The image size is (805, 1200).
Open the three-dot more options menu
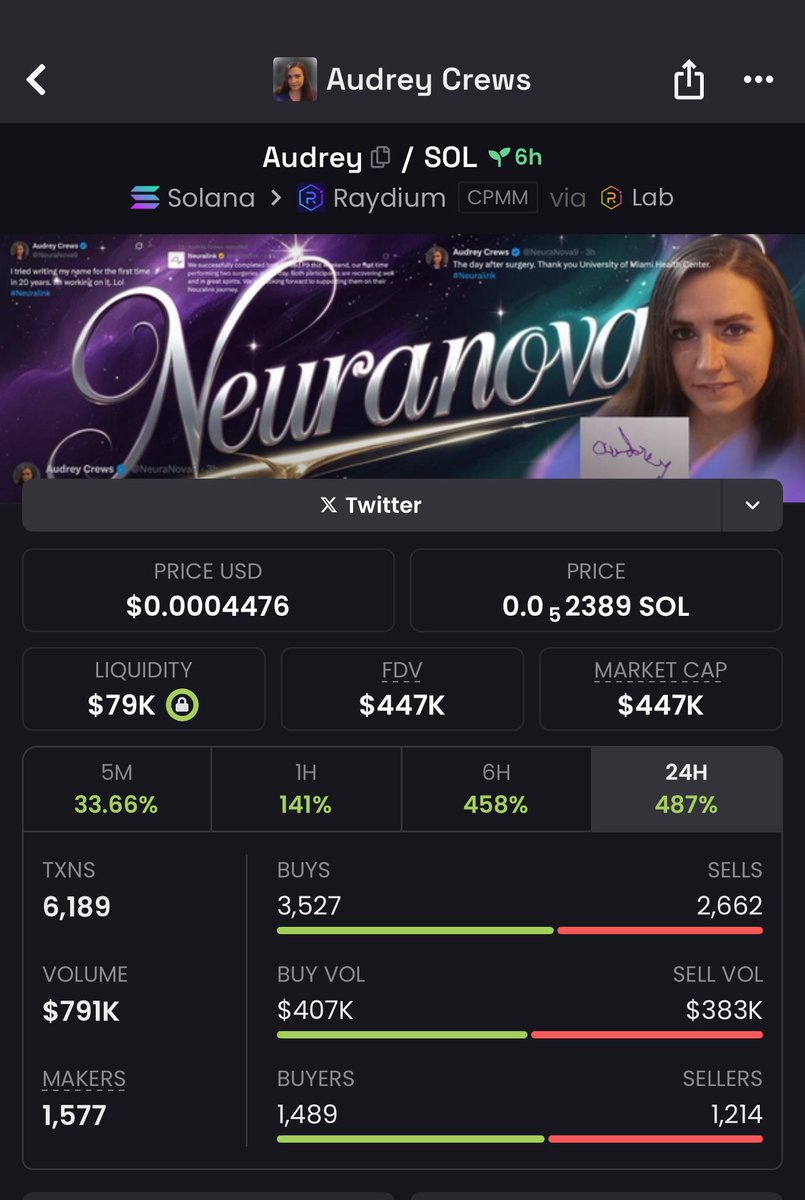759,81
